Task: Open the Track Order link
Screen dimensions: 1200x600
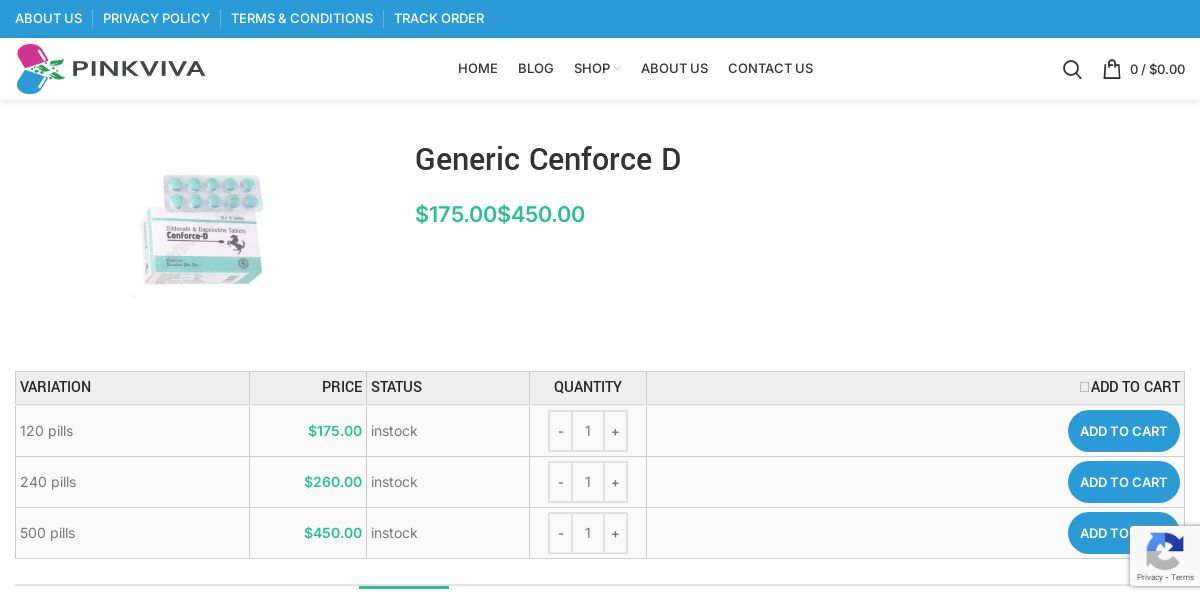Action: pos(439,18)
